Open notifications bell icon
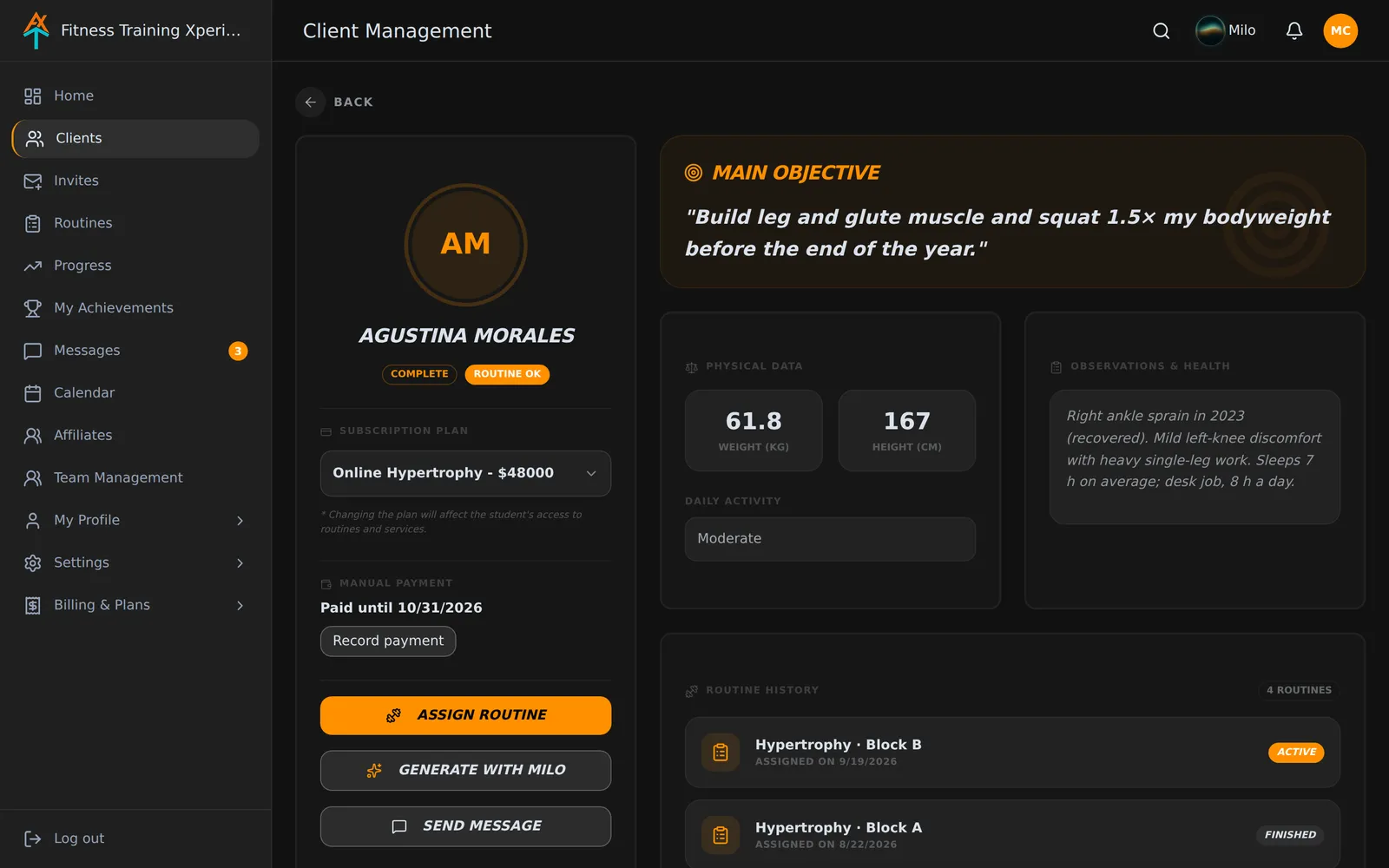Image resolution: width=1389 pixels, height=868 pixels. (1294, 31)
